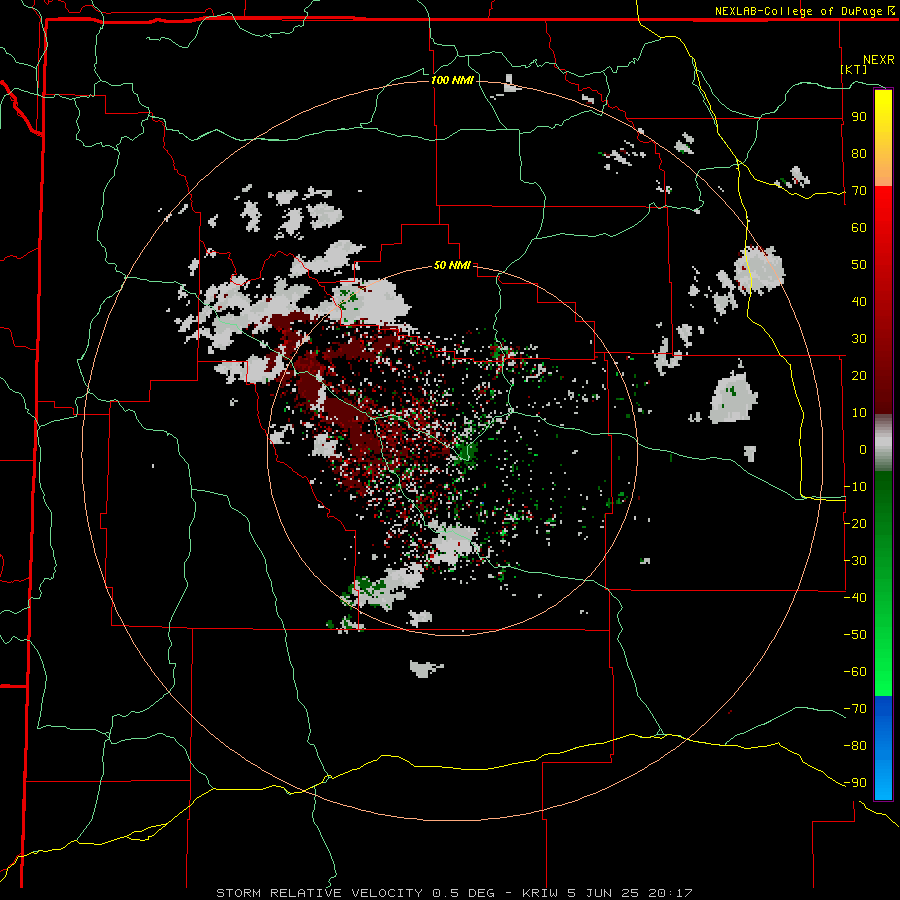Select the yellow segment of the color bar
This screenshot has width=900, height=900.
pos(883,138)
